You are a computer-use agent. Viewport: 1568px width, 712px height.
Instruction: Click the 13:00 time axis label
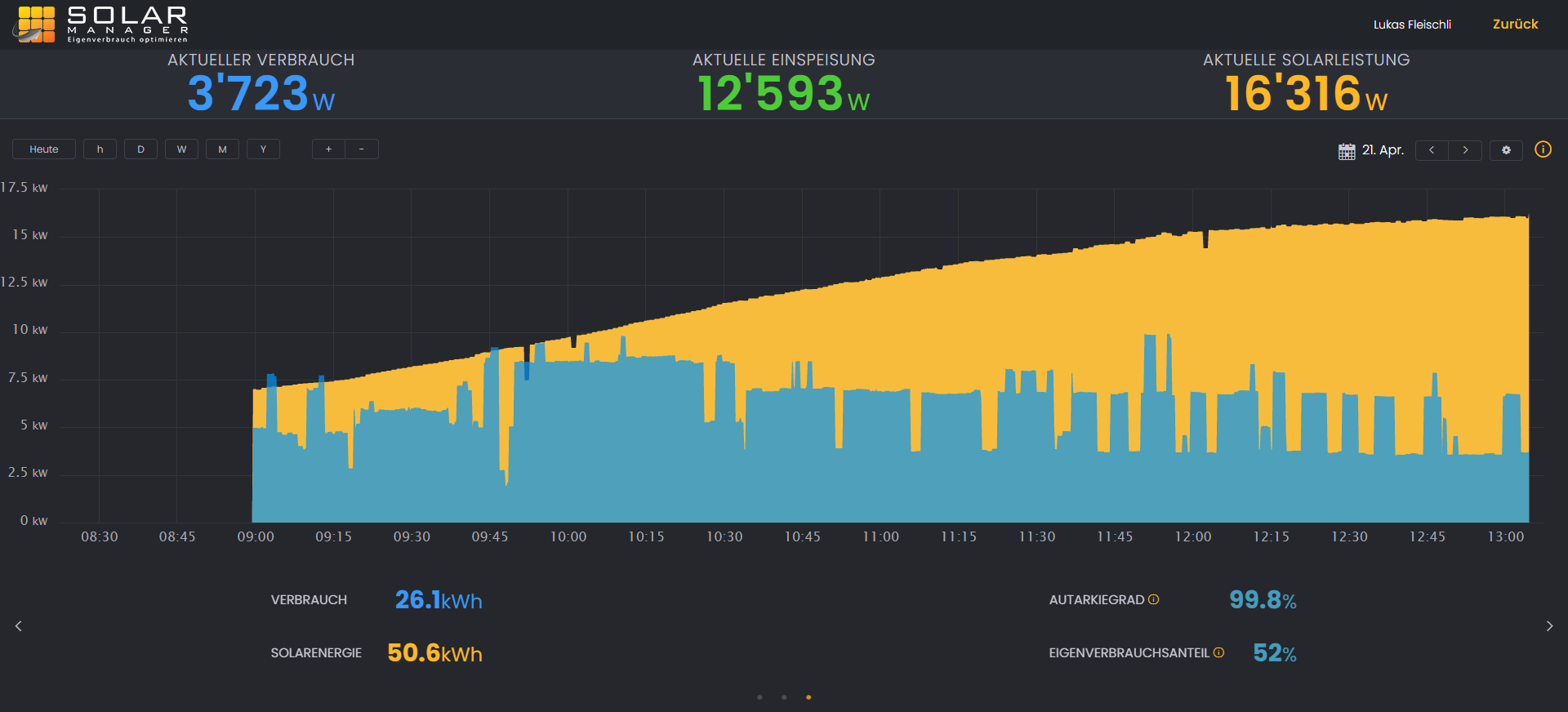pyautogui.click(x=1505, y=536)
